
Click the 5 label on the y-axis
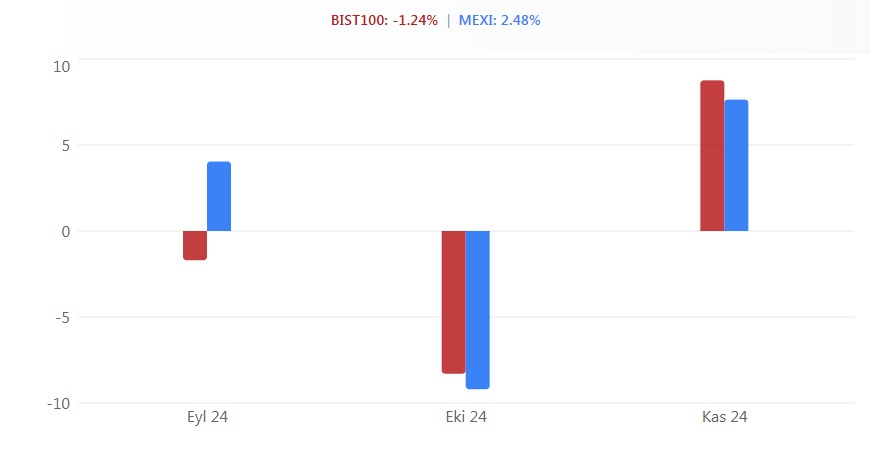point(66,145)
